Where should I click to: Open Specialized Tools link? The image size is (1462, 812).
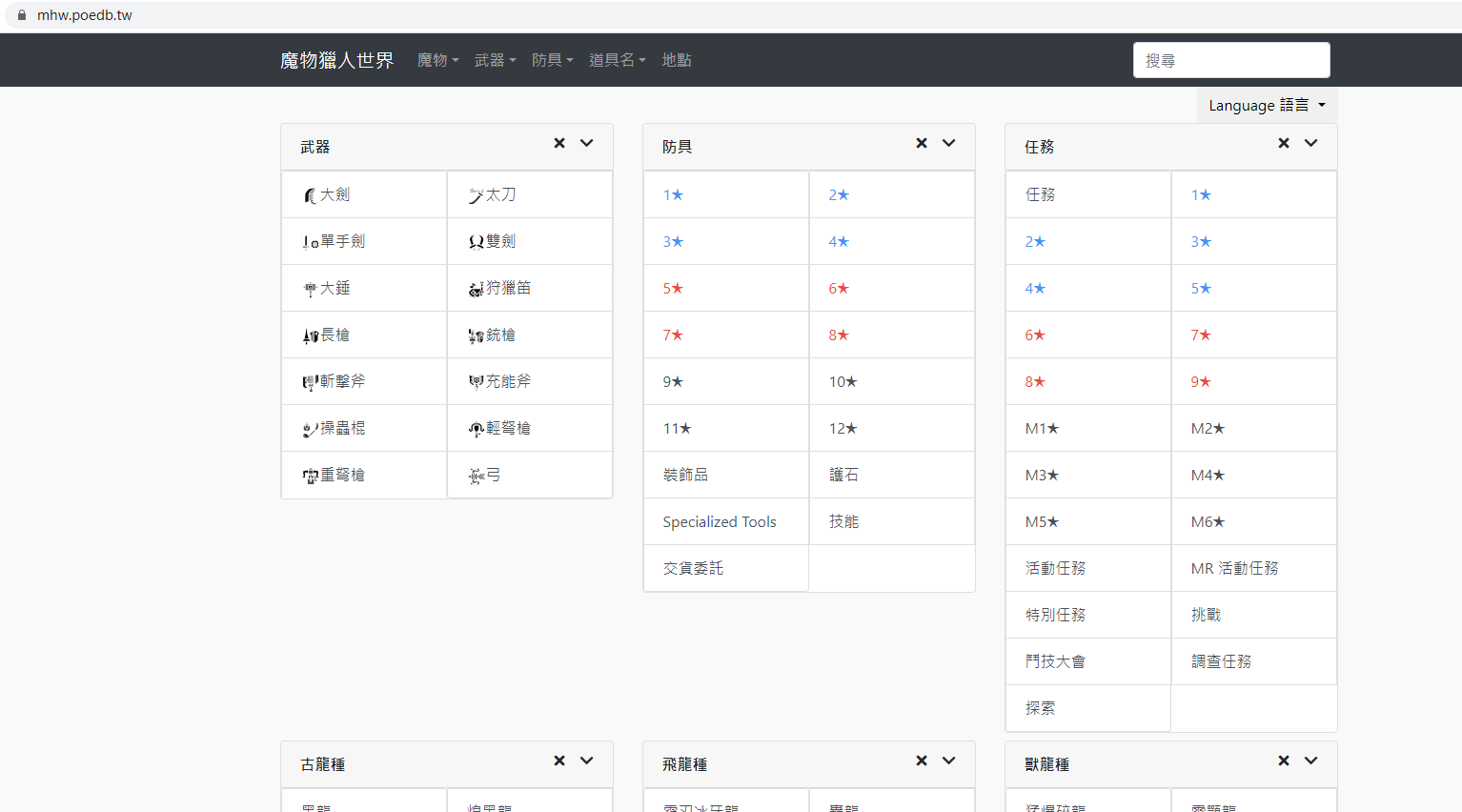[720, 522]
